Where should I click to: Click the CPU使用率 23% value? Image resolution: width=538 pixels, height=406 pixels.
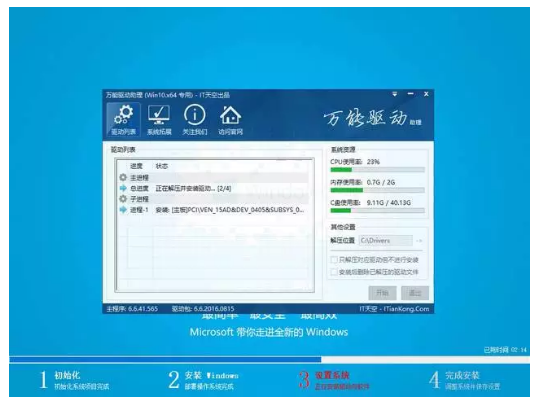[373, 162]
